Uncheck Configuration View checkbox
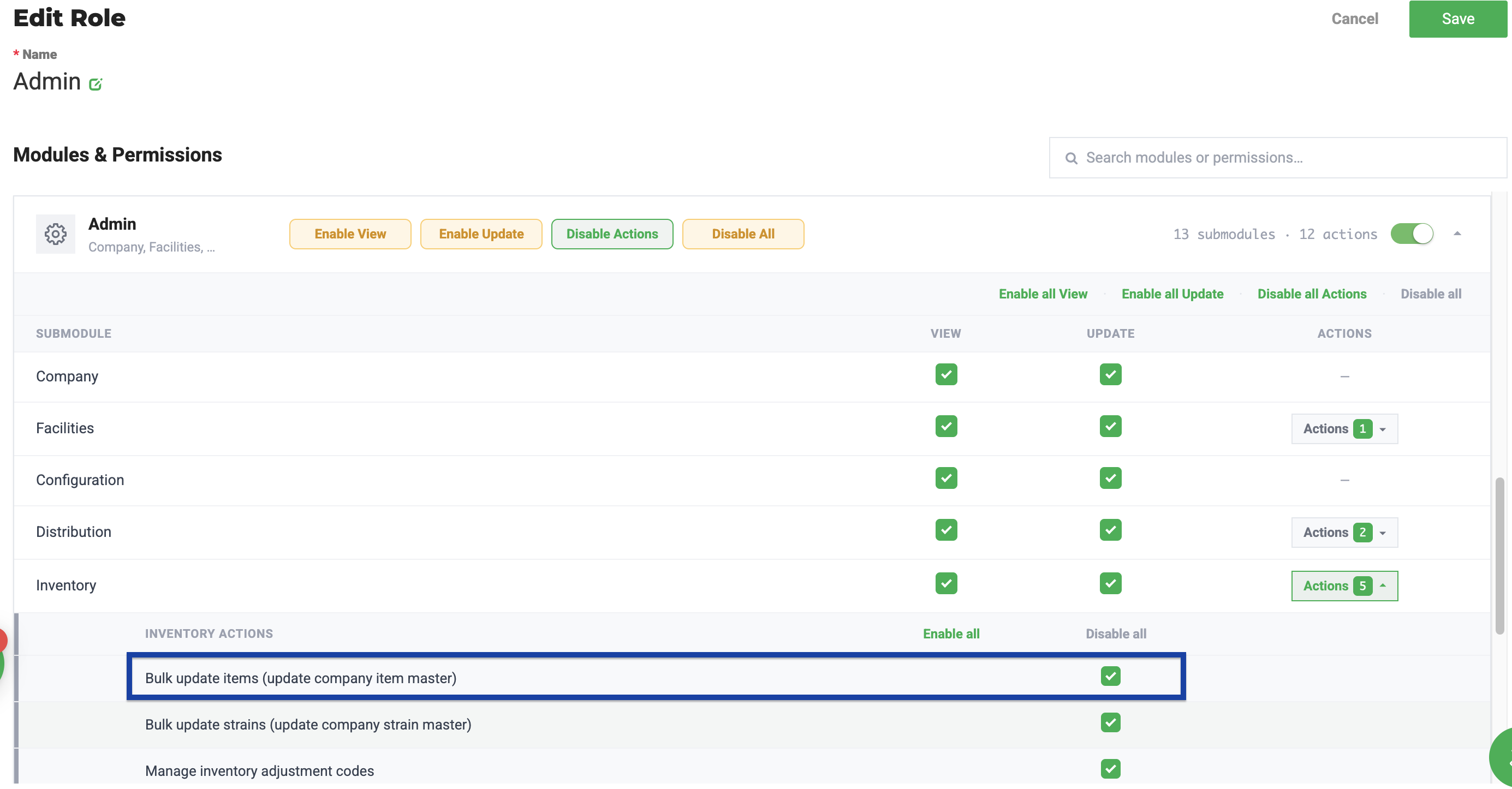1512x789 pixels. point(946,478)
